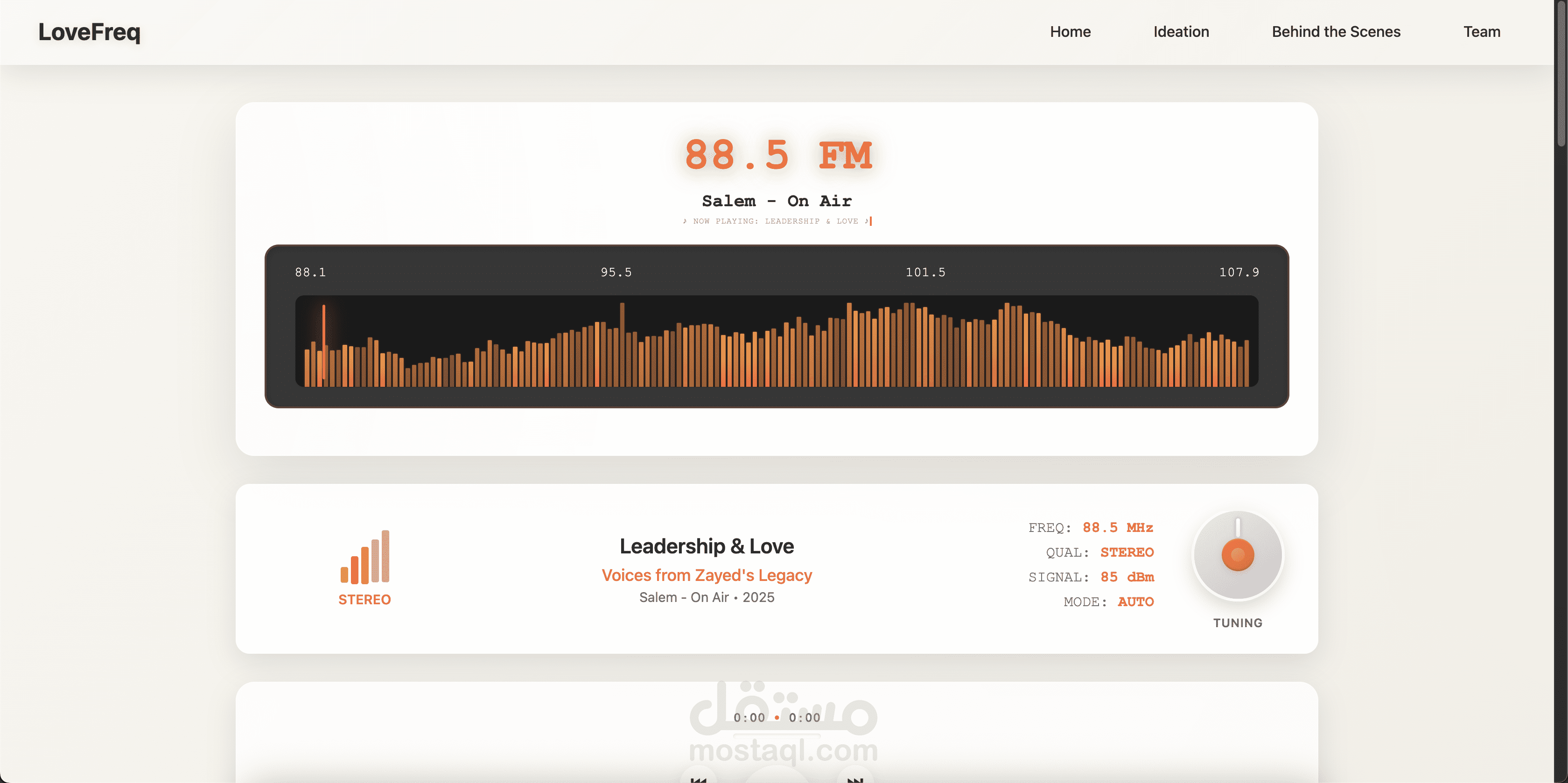This screenshot has height=783, width=1568.
Task: Click the 95.5 frequency marker
Action: pyautogui.click(x=616, y=272)
